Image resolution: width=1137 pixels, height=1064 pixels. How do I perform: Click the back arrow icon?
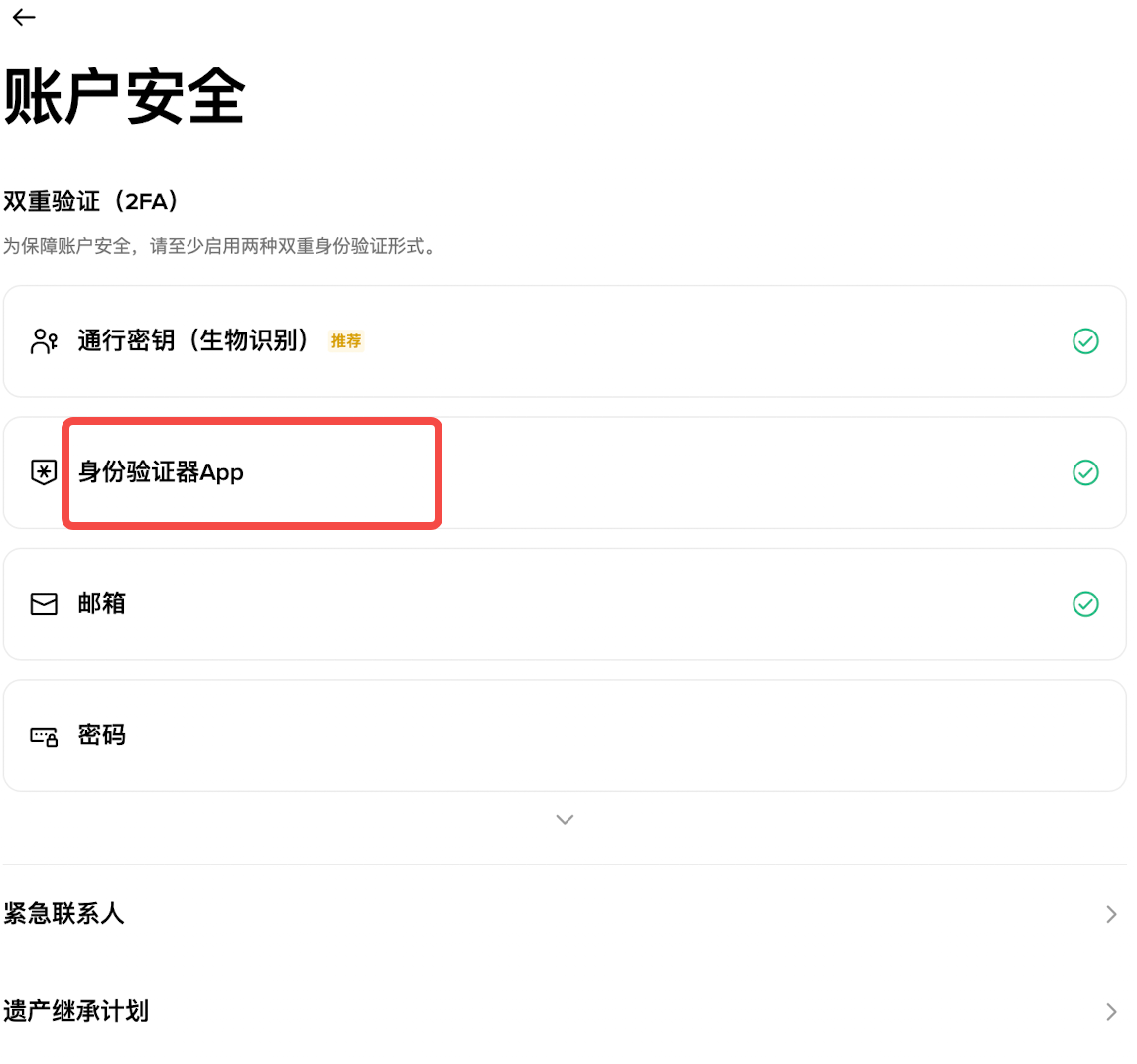(x=24, y=17)
